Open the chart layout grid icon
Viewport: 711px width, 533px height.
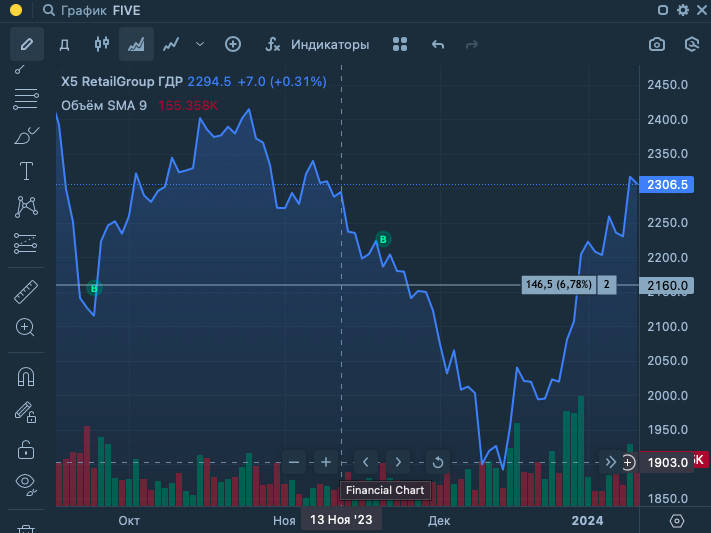pos(400,44)
